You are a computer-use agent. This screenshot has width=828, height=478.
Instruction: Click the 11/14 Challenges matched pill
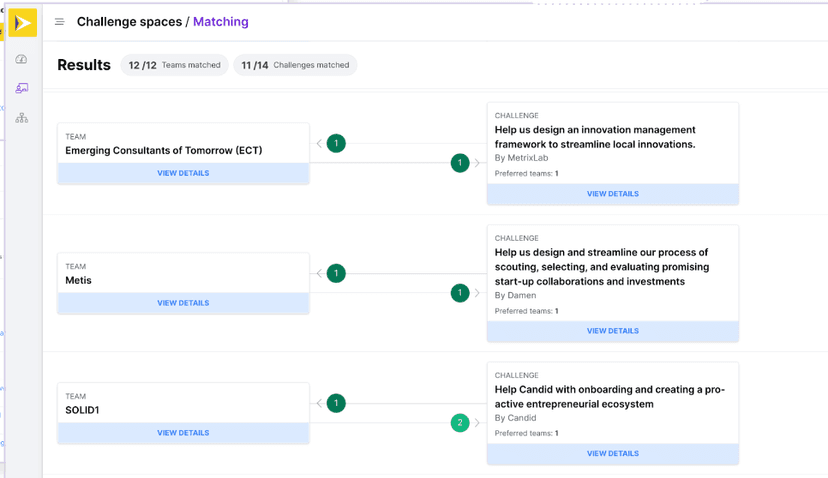coord(295,65)
